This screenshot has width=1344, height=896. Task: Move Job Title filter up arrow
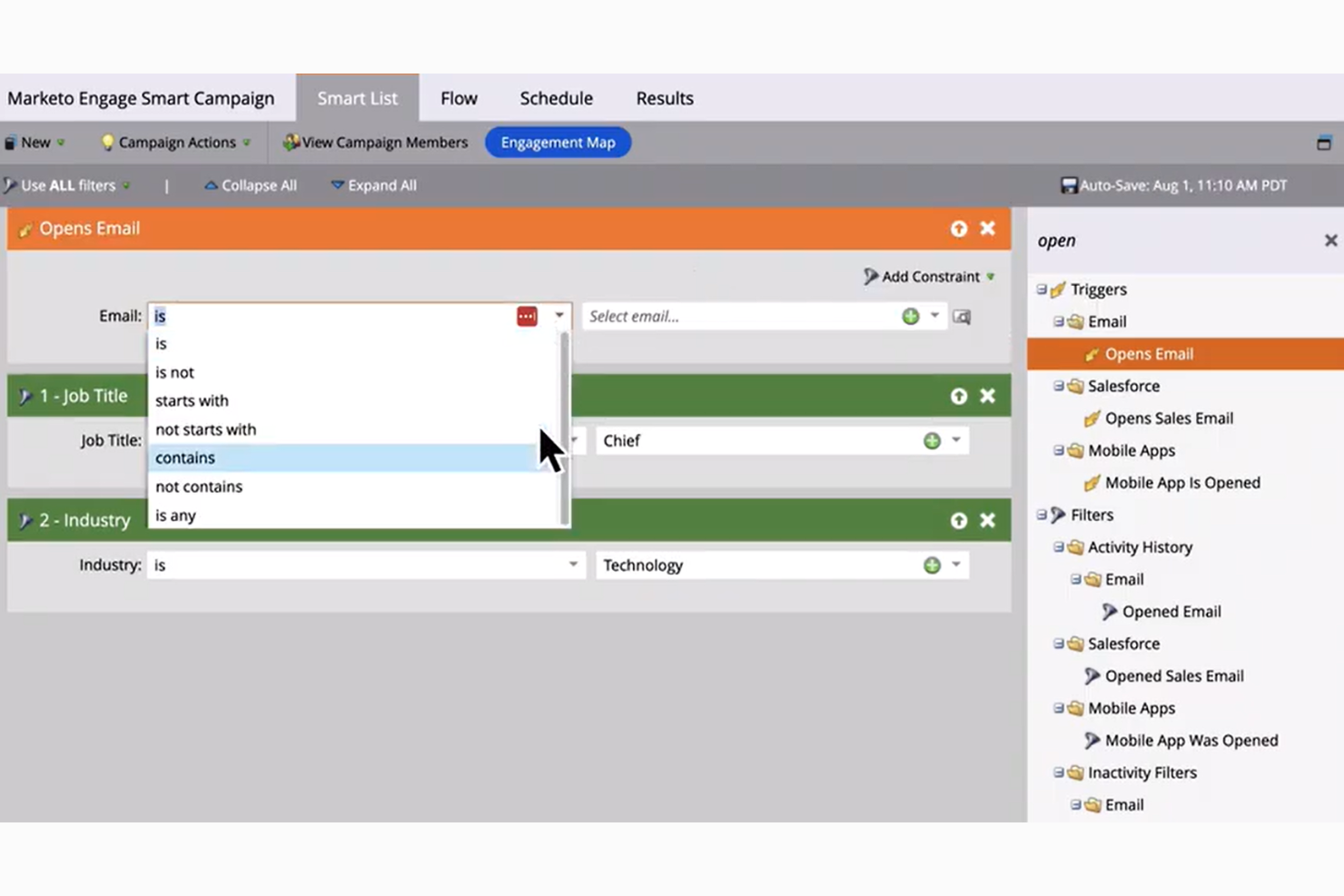click(x=959, y=396)
